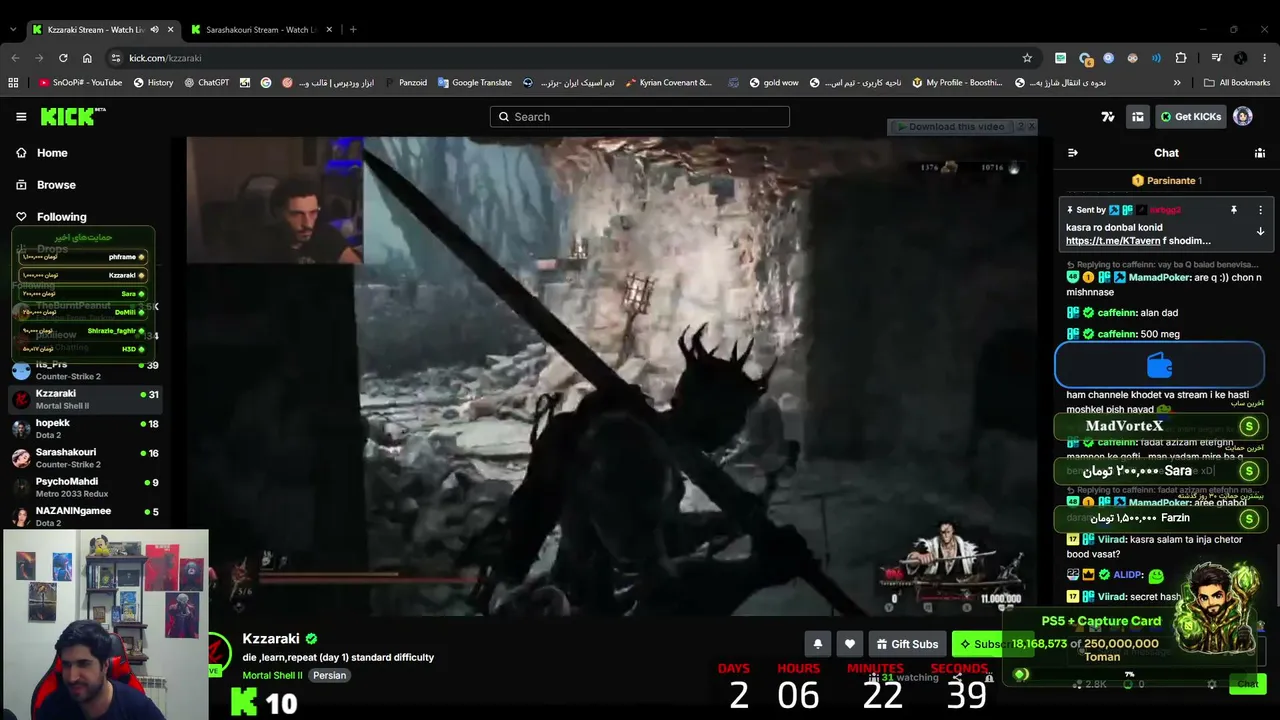Select hopekk in followed channels list
The image size is (1280, 720).
pyautogui.click(x=86, y=428)
